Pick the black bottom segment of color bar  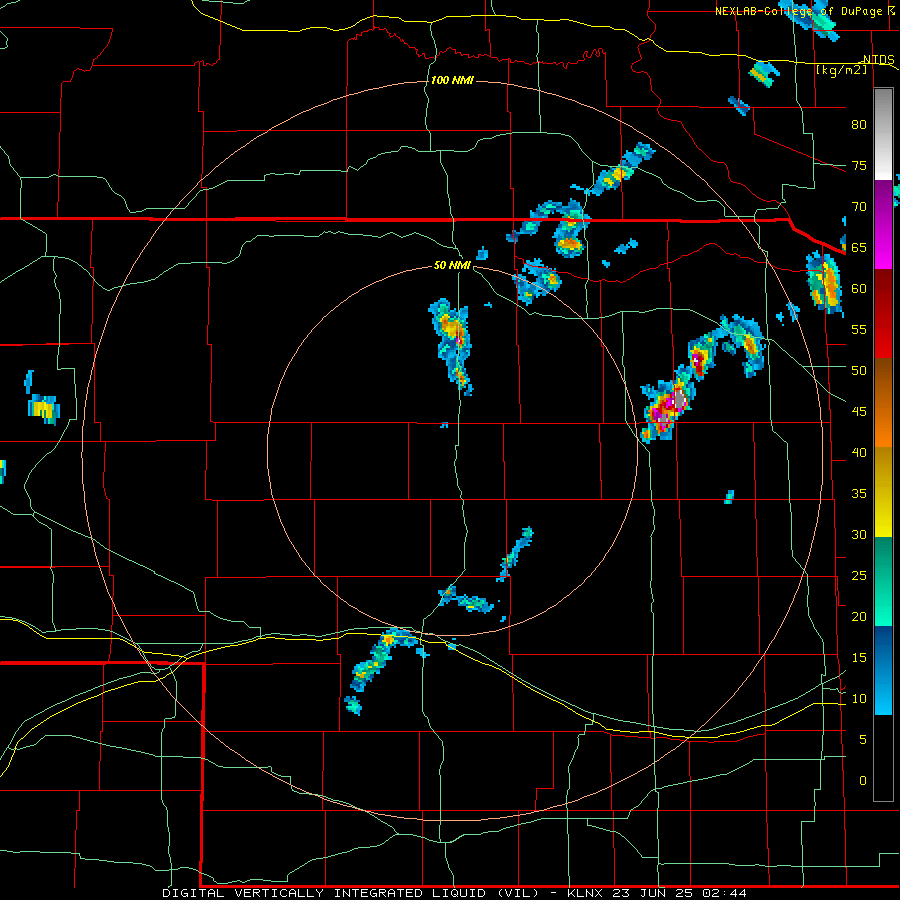(883, 758)
